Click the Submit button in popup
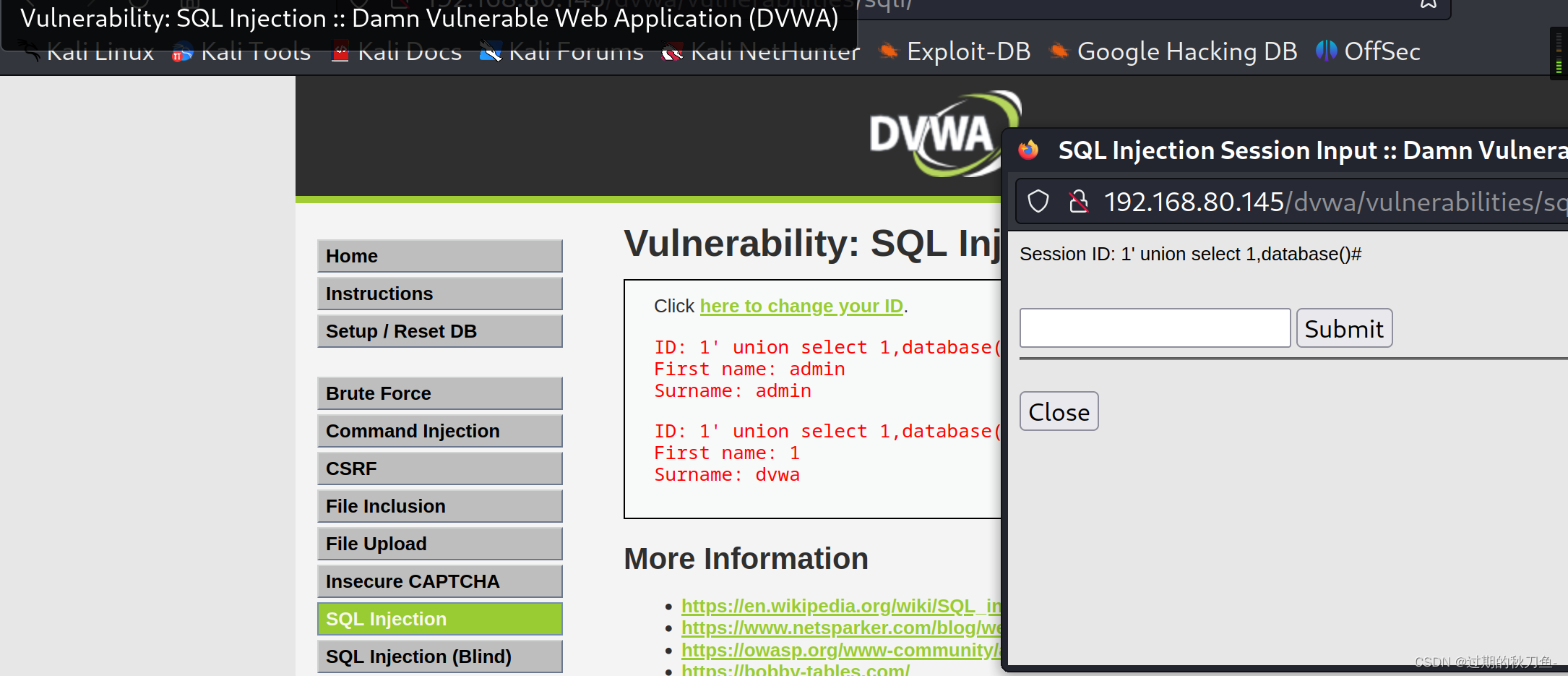 pyautogui.click(x=1344, y=328)
